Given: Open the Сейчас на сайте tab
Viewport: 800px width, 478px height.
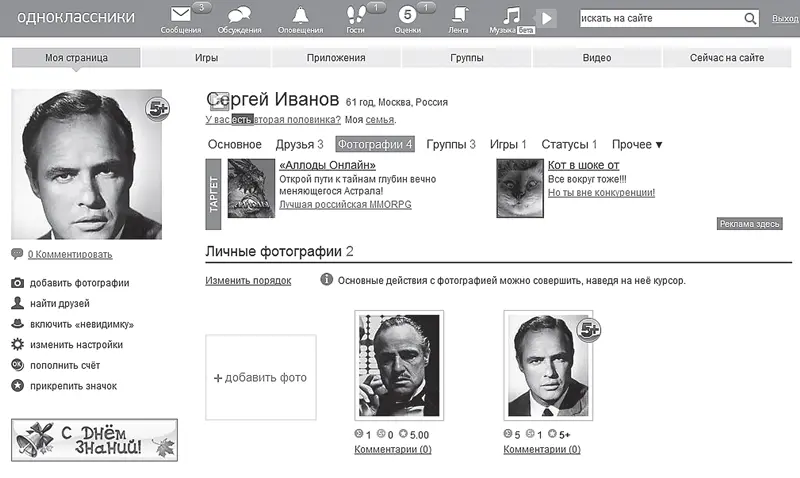Looking at the screenshot, I should coord(727,58).
